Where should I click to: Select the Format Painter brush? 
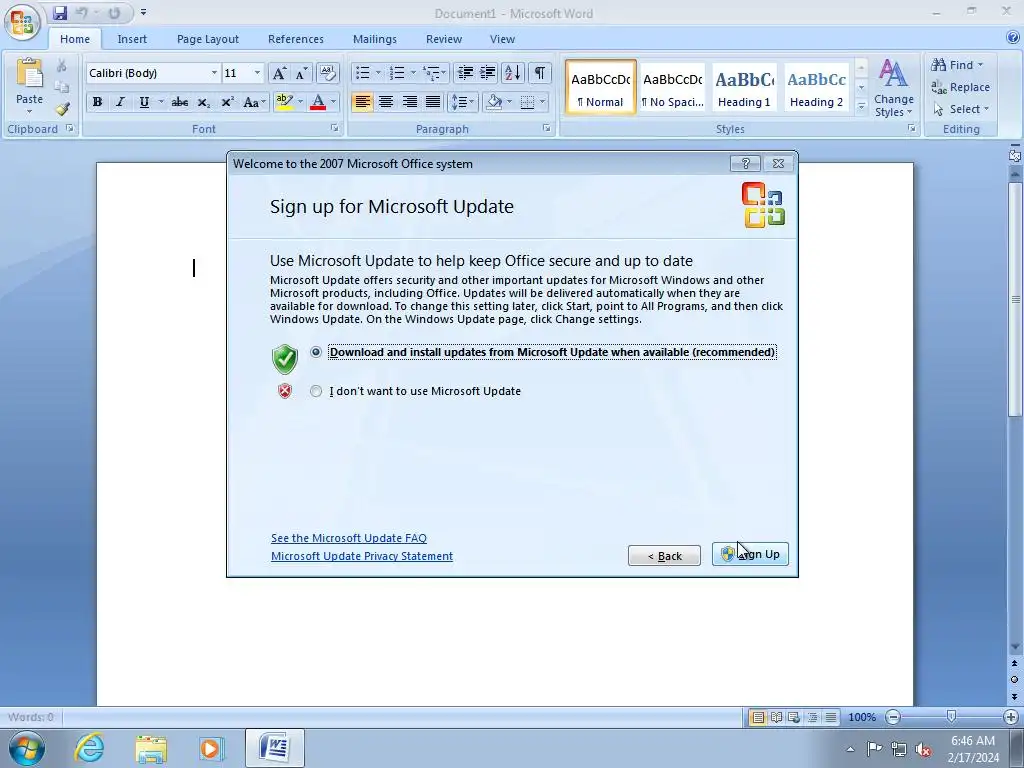tap(63, 108)
